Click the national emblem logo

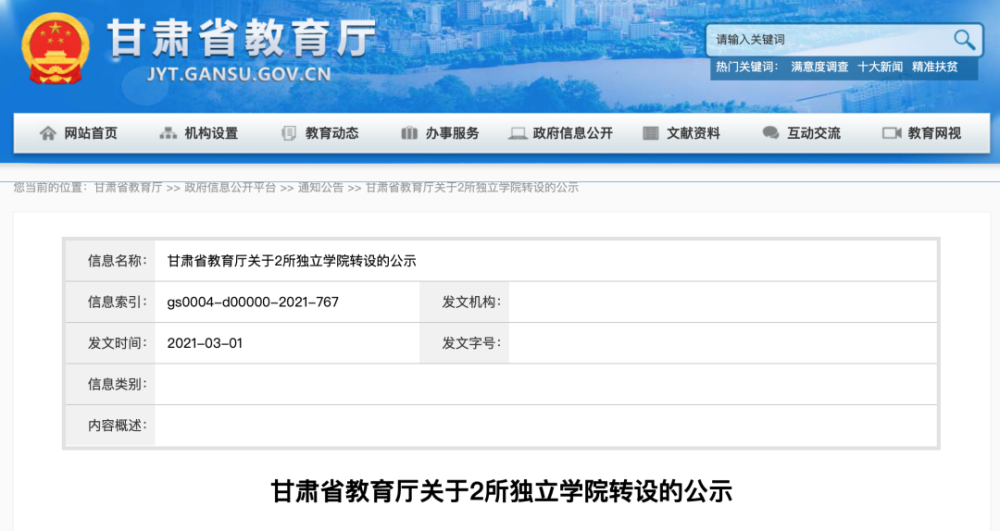[55, 48]
